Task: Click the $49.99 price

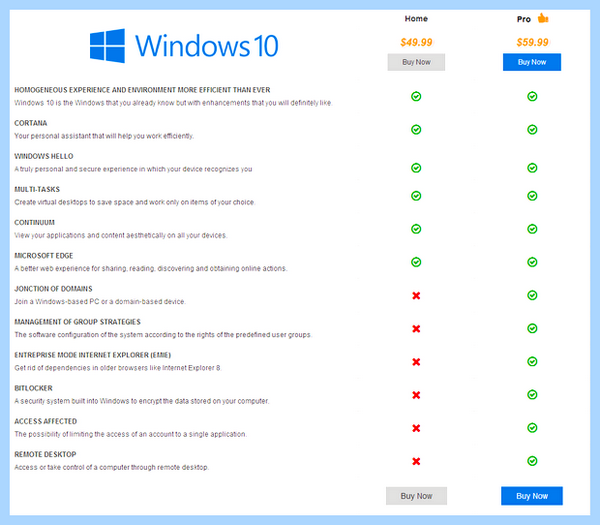Action: (x=416, y=42)
